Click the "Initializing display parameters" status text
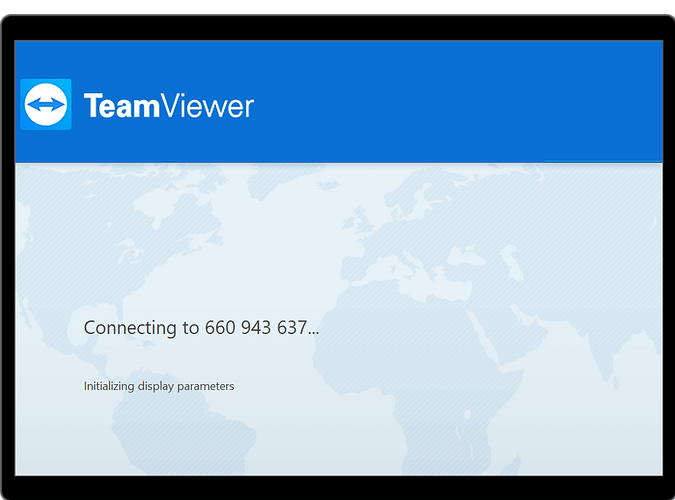675x500 pixels. (159, 386)
